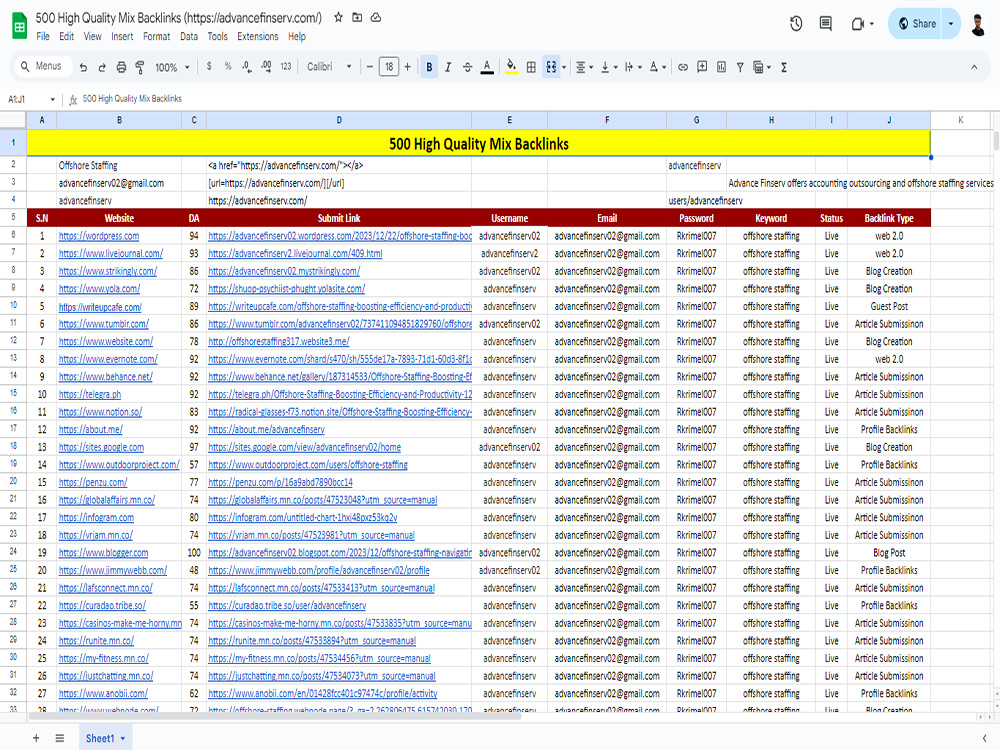
Task: Open the Calibri font dropdown
Action: pos(329,66)
